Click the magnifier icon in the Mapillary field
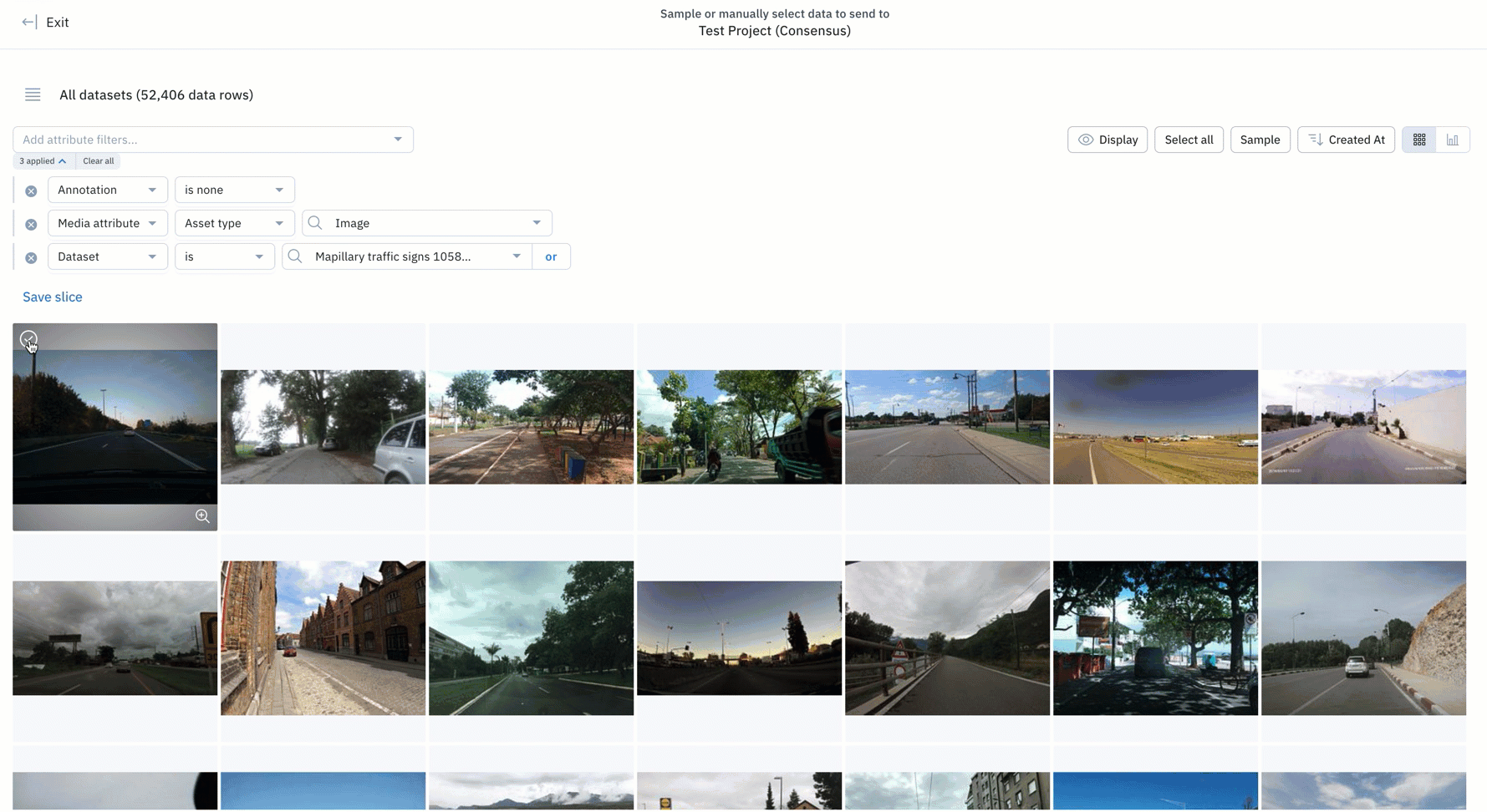This screenshot has width=1487, height=812. pos(295,256)
